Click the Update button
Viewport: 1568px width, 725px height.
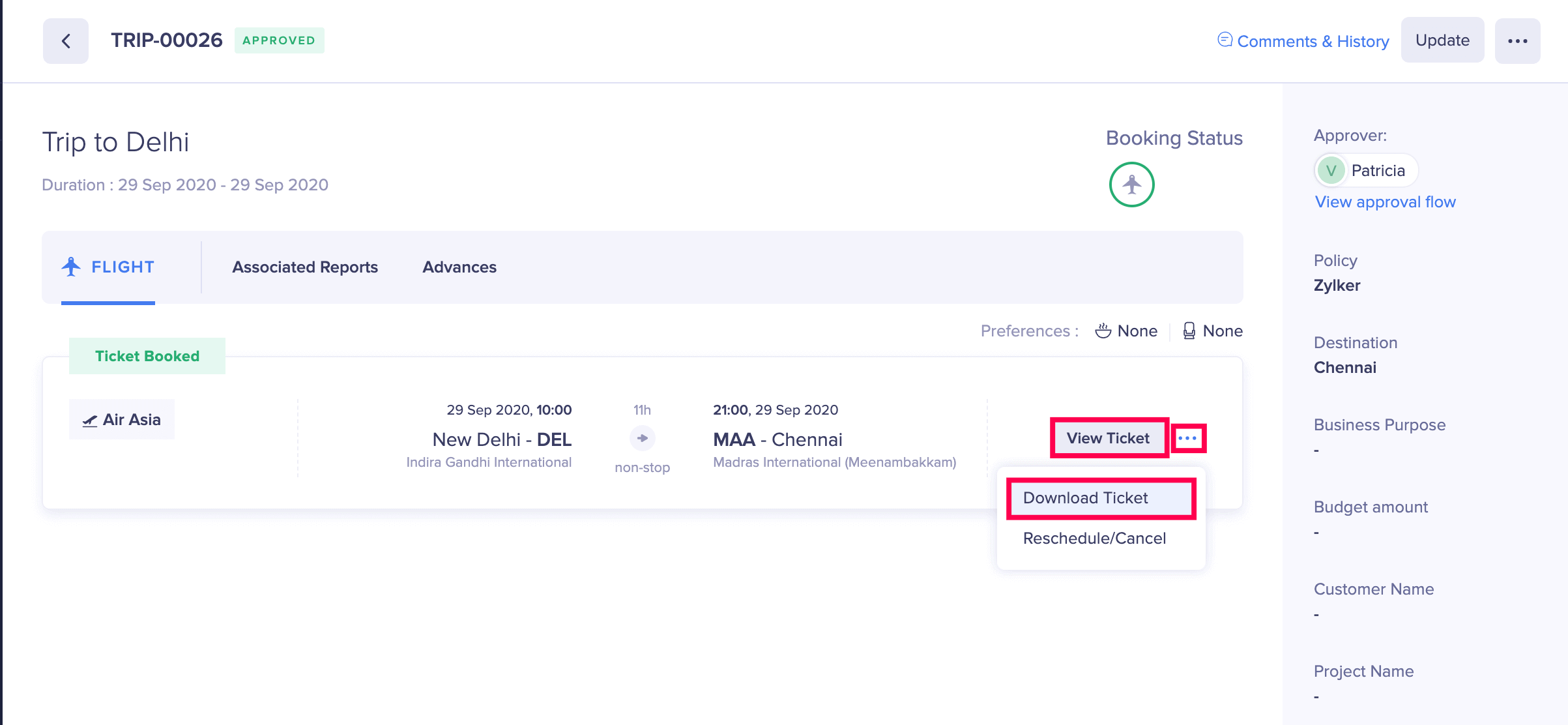(1442, 40)
